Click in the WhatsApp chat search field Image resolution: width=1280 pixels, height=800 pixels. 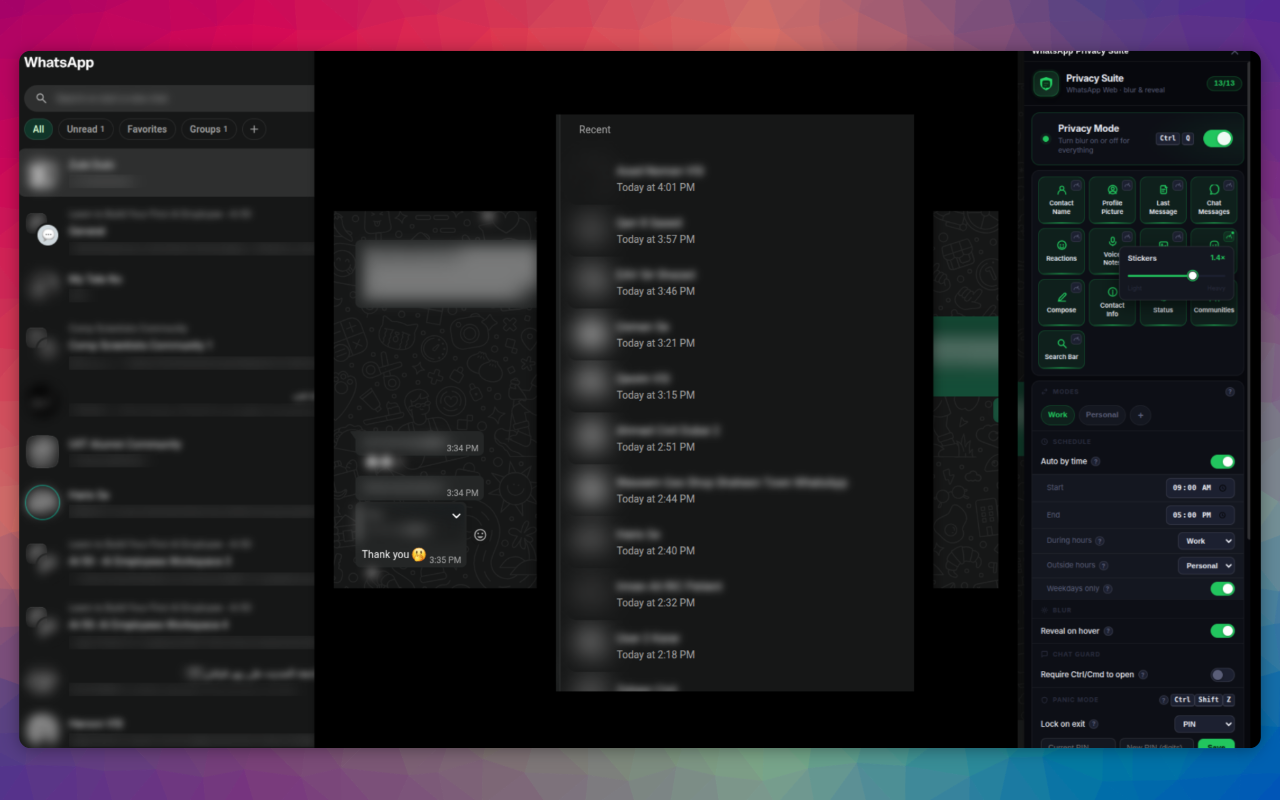tap(170, 98)
